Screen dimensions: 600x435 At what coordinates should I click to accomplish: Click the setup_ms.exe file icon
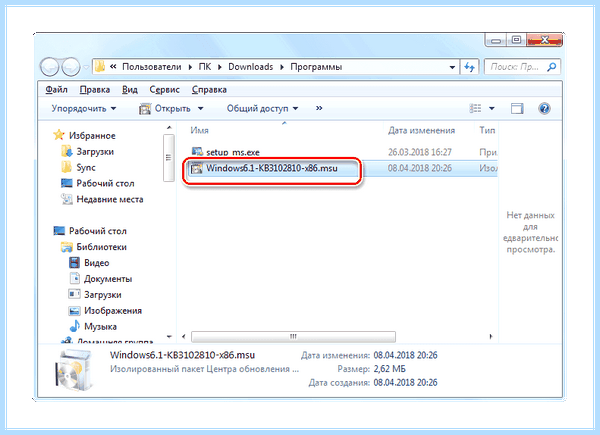[197, 152]
